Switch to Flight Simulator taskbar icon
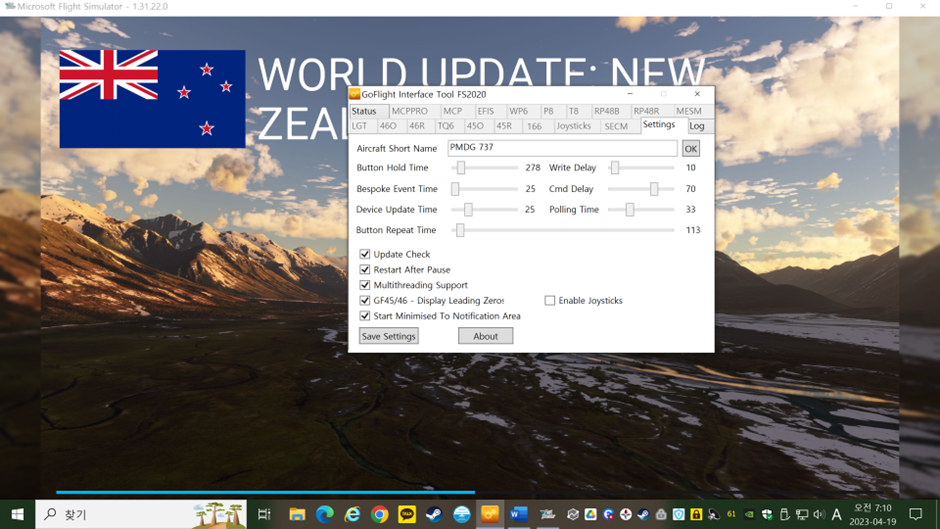Screen dimensions: 940x529 coord(547,514)
